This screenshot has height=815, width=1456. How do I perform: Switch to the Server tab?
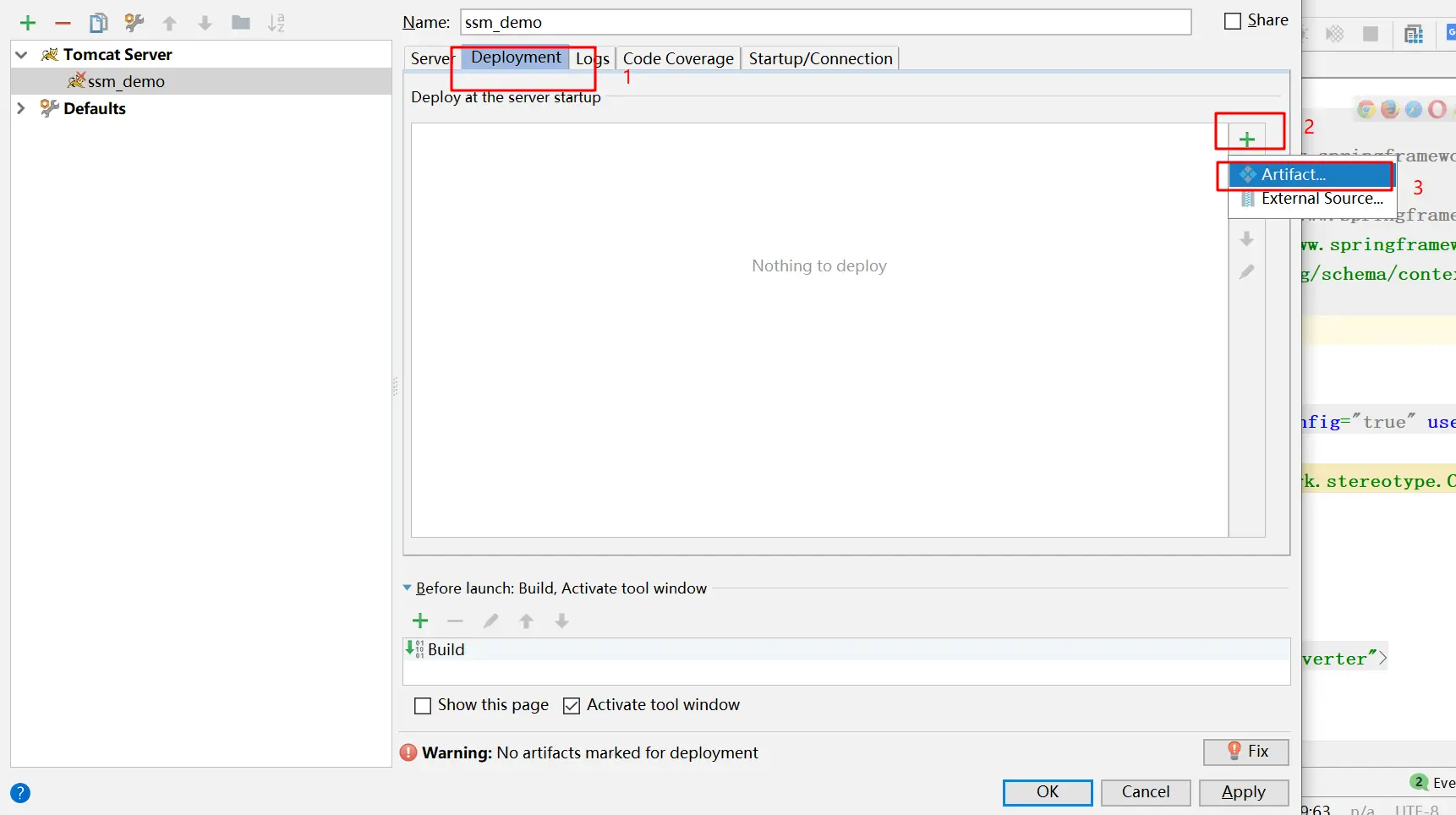coord(431,58)
